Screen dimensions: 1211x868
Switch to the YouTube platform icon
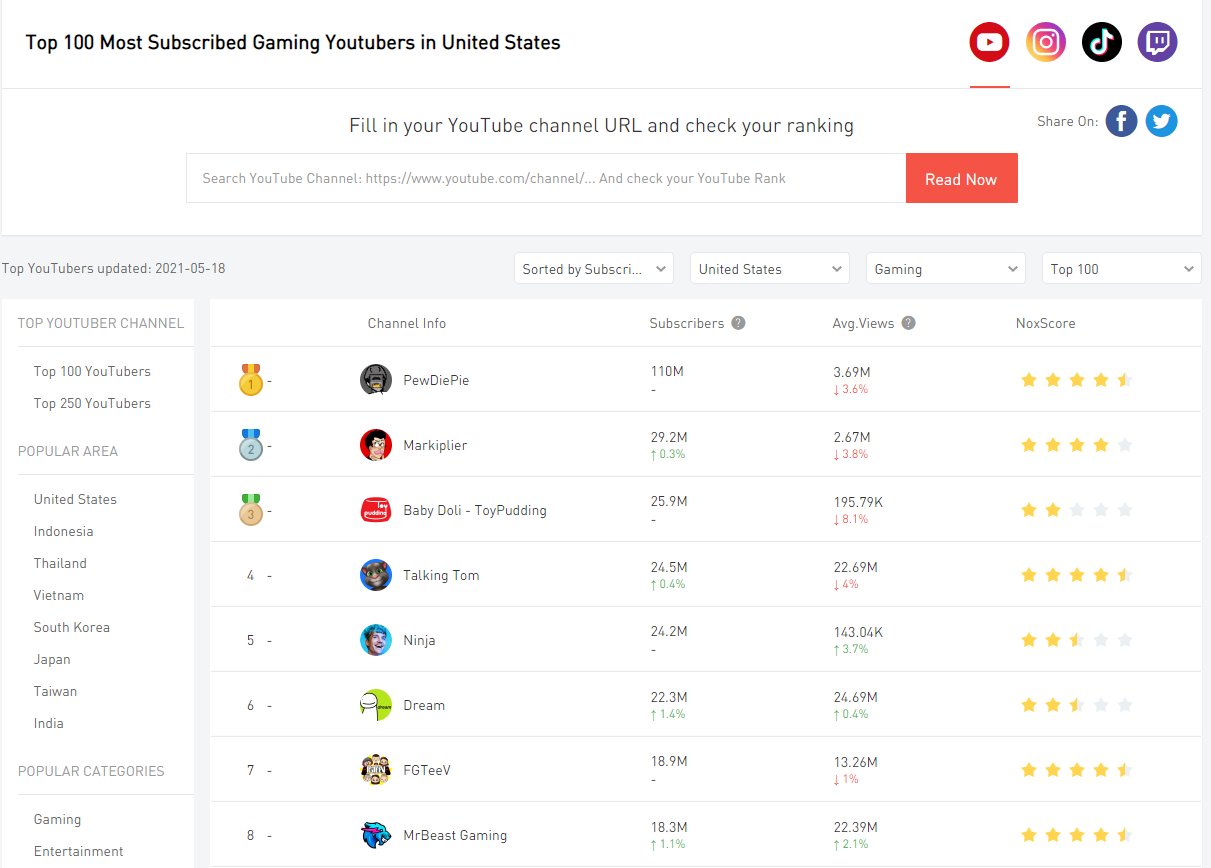point(989,42)
